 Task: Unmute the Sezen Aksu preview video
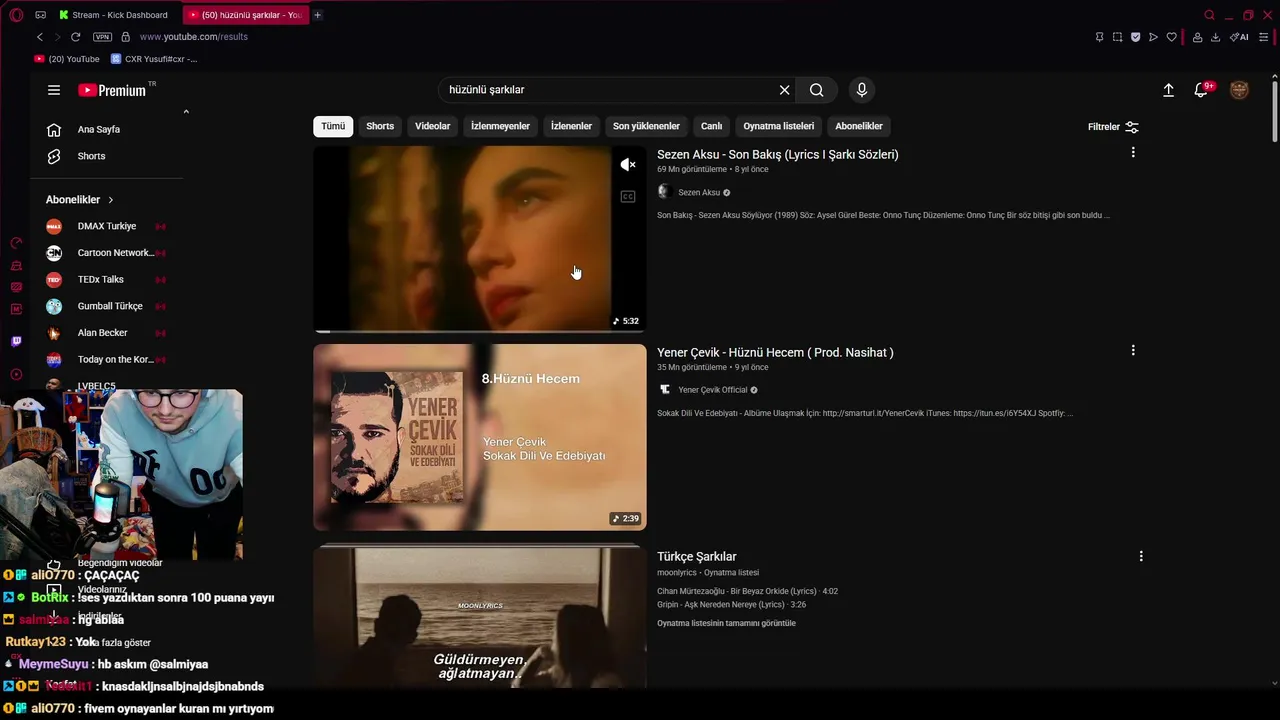pyautogui.click(x=628, y=165)
